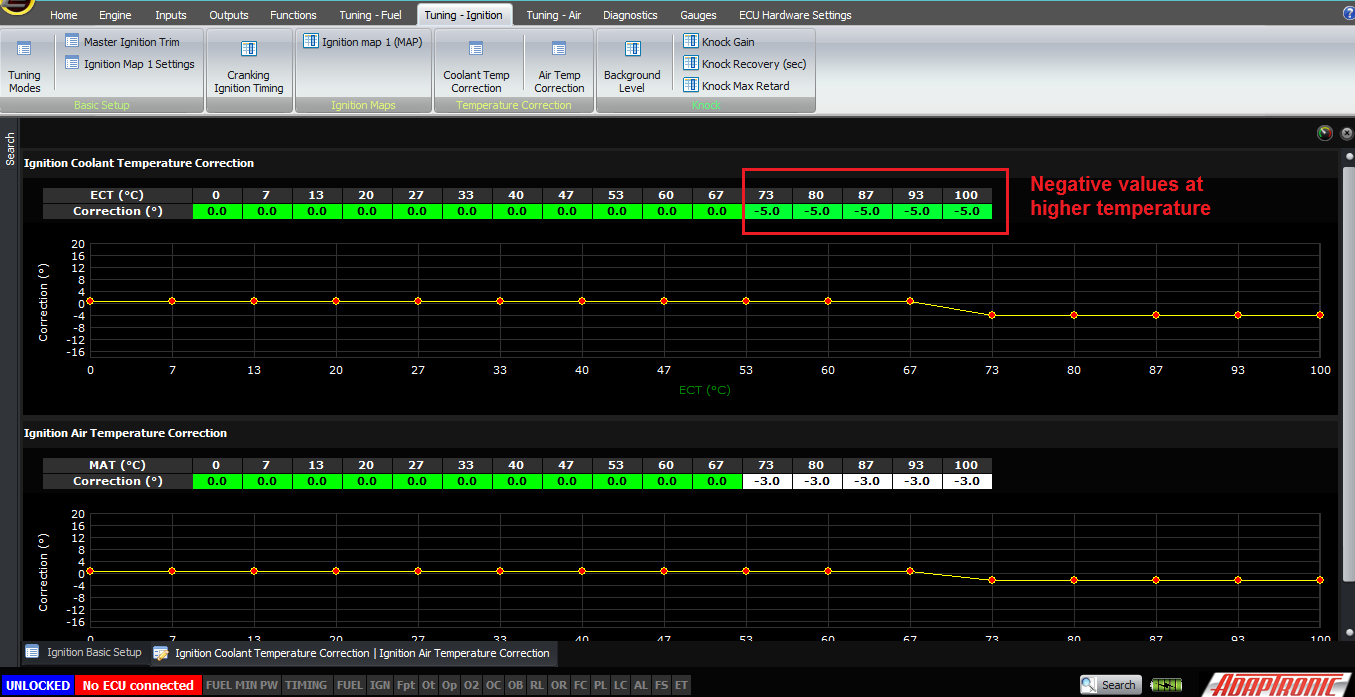Screen dimensions: 1355x697
Task: Select coolant correction cell under ECT 67
Action: [x=716, y=211]
